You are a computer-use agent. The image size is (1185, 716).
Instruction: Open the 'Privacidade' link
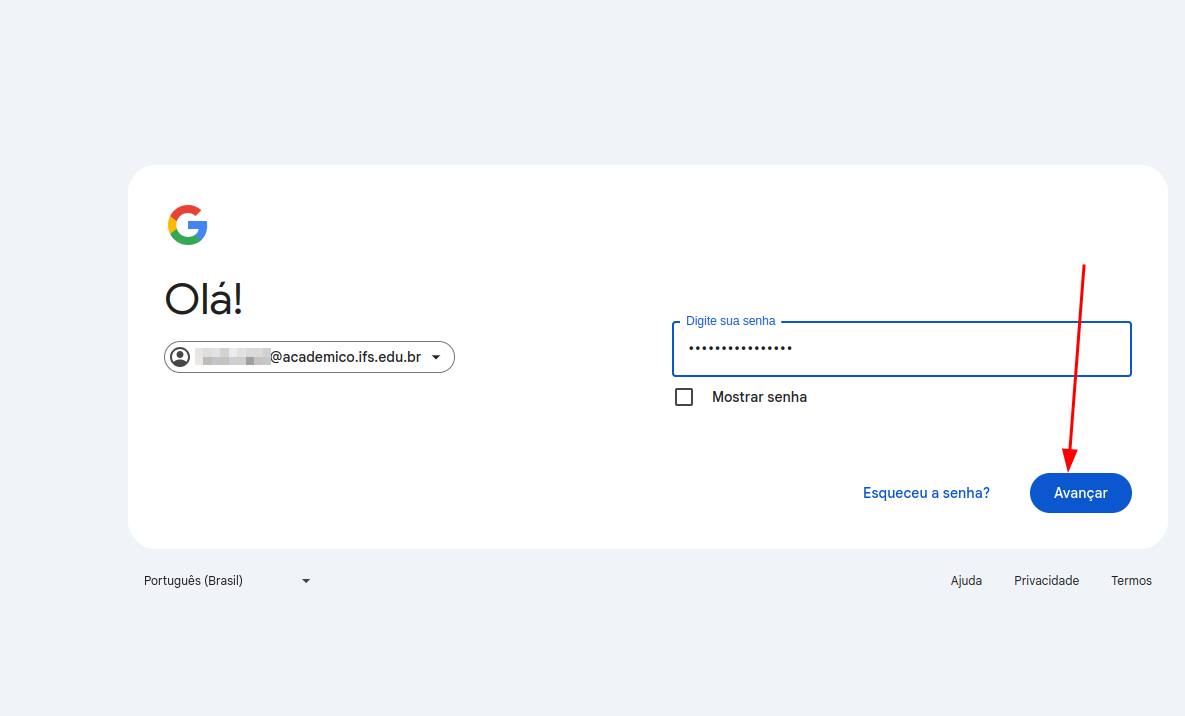(1047, 581)
